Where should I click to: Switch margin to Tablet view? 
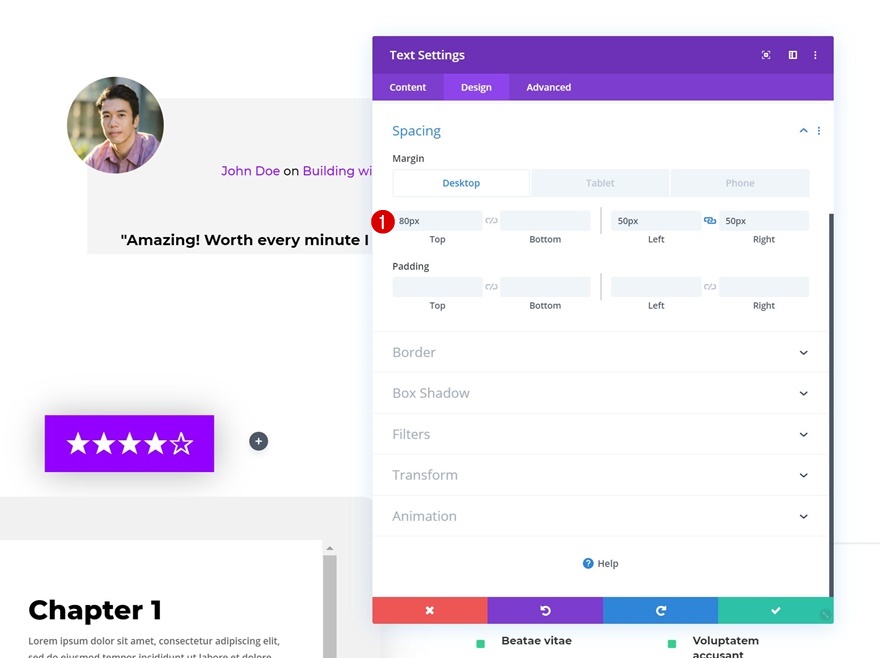pos(600,183)
